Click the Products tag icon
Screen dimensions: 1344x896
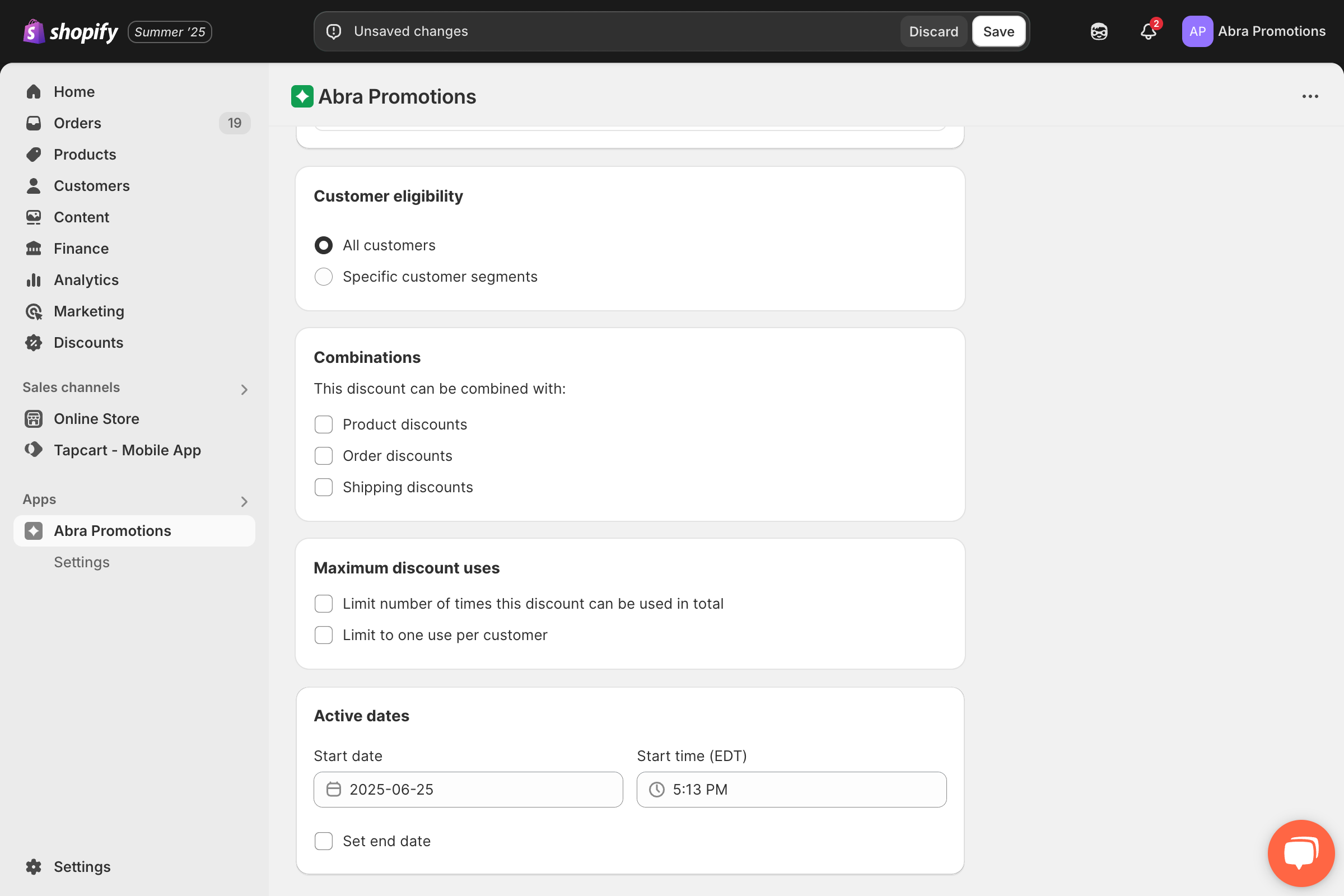(x=34, y=155)
